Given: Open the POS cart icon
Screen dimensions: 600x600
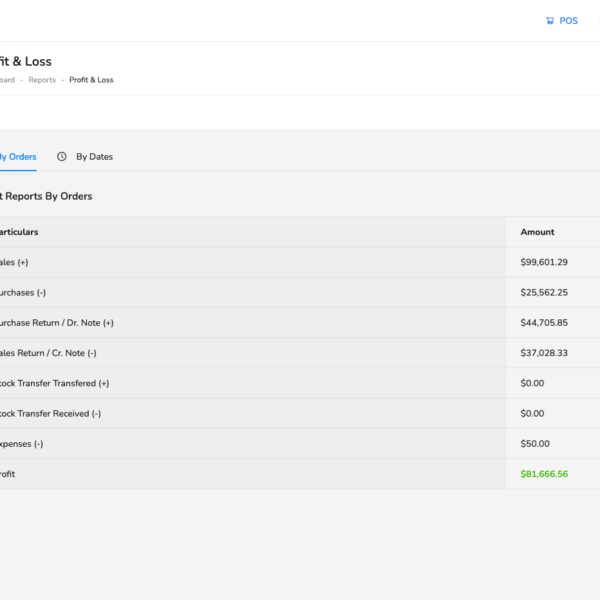Looking at the screenshot, I should [x=550, y=21].
